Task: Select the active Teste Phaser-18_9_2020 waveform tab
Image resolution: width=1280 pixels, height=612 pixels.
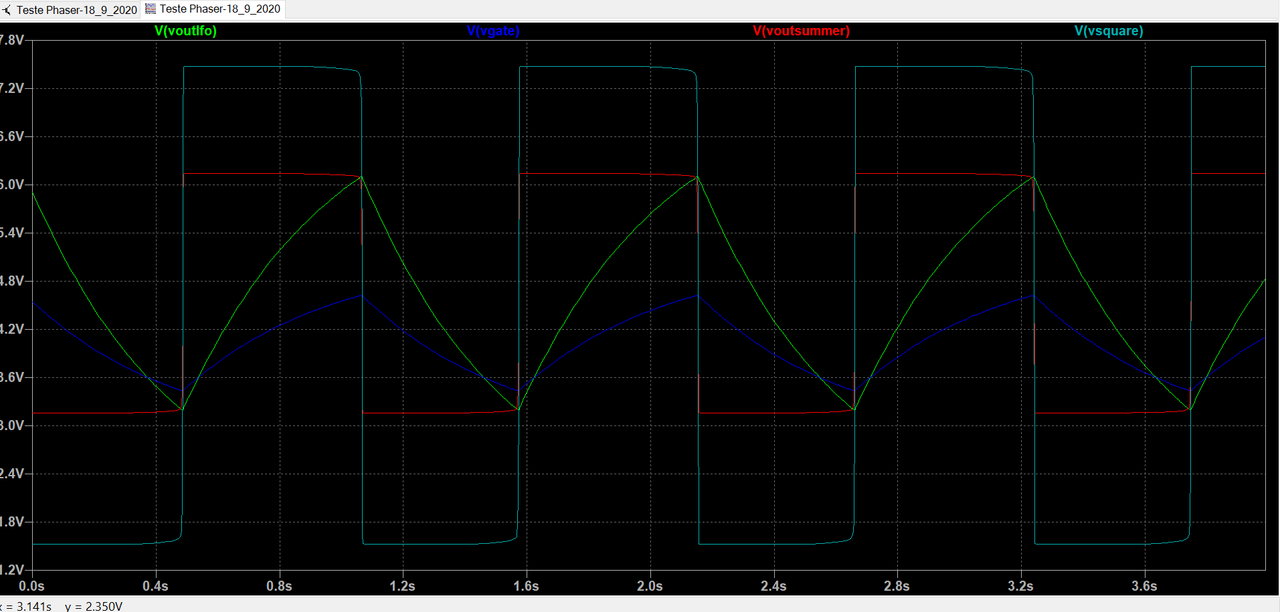Action: (214, 9)
